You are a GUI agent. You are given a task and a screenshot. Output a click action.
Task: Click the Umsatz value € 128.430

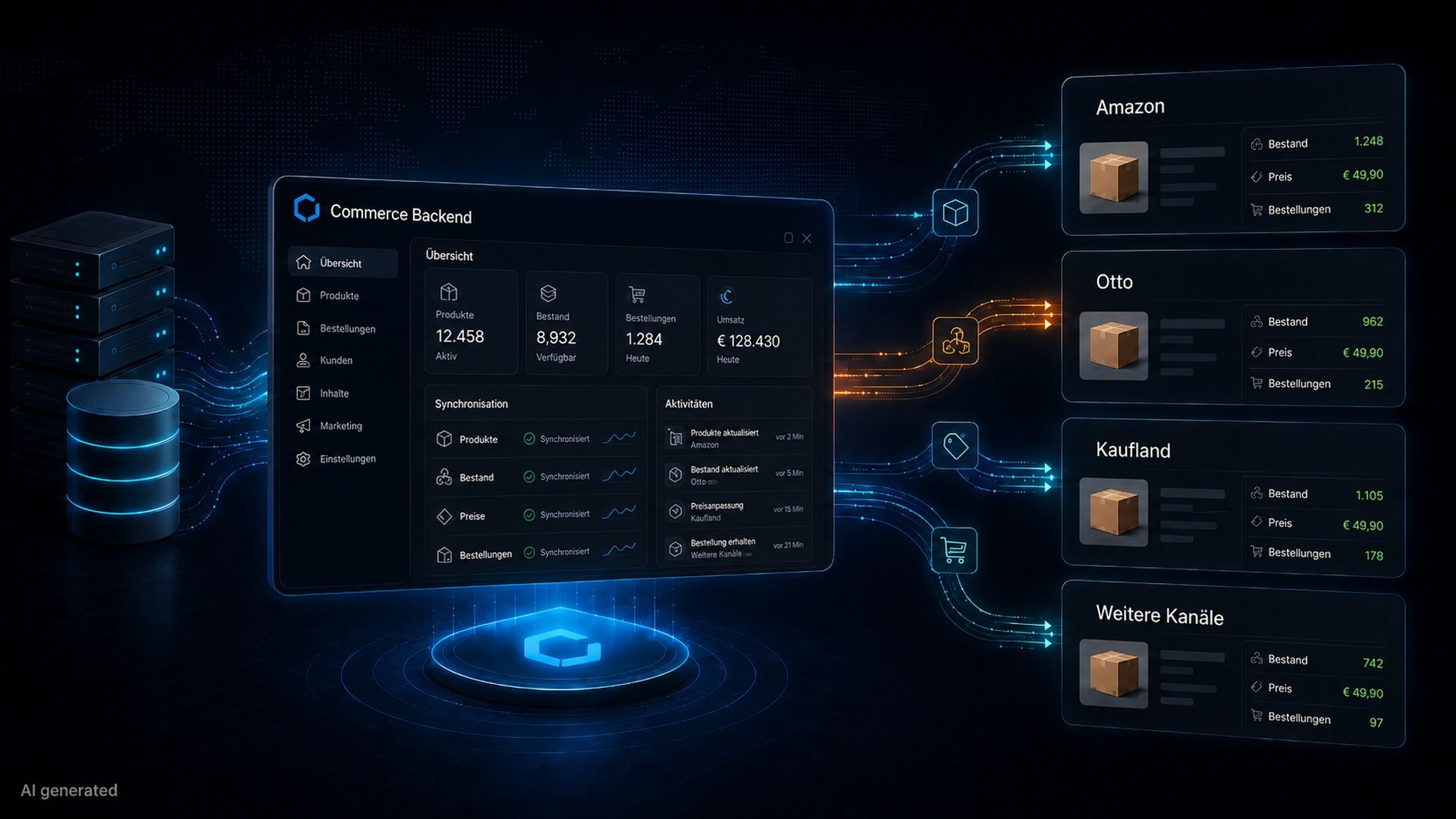point(748,341)
